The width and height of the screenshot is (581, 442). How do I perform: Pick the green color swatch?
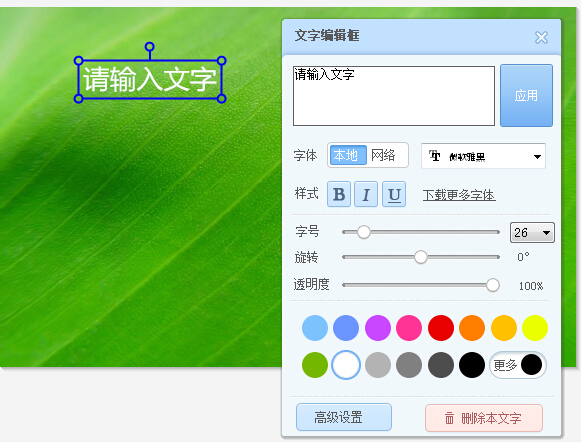(x=315, y=365)
